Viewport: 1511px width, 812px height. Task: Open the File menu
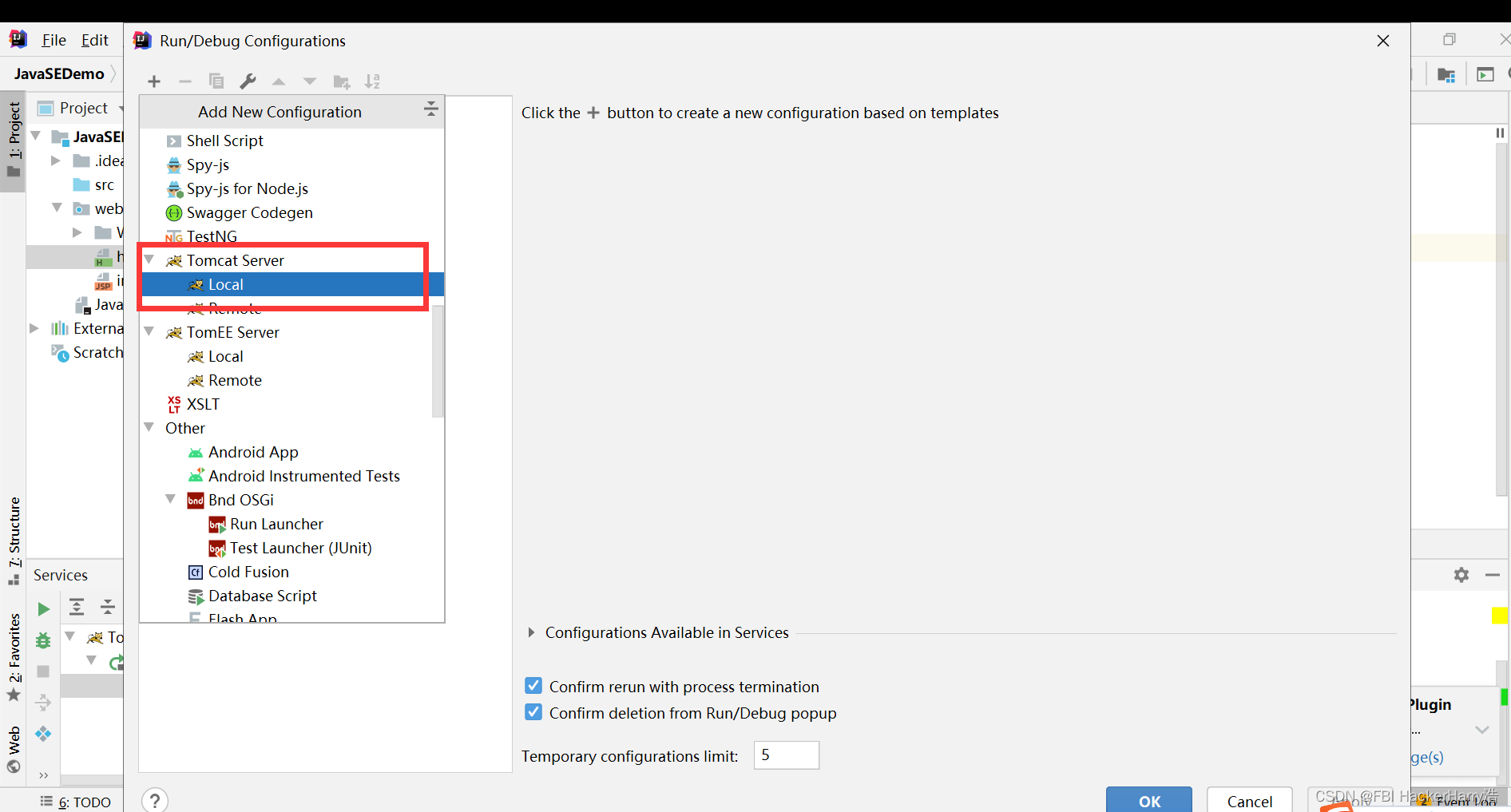(x=54, y=40)
